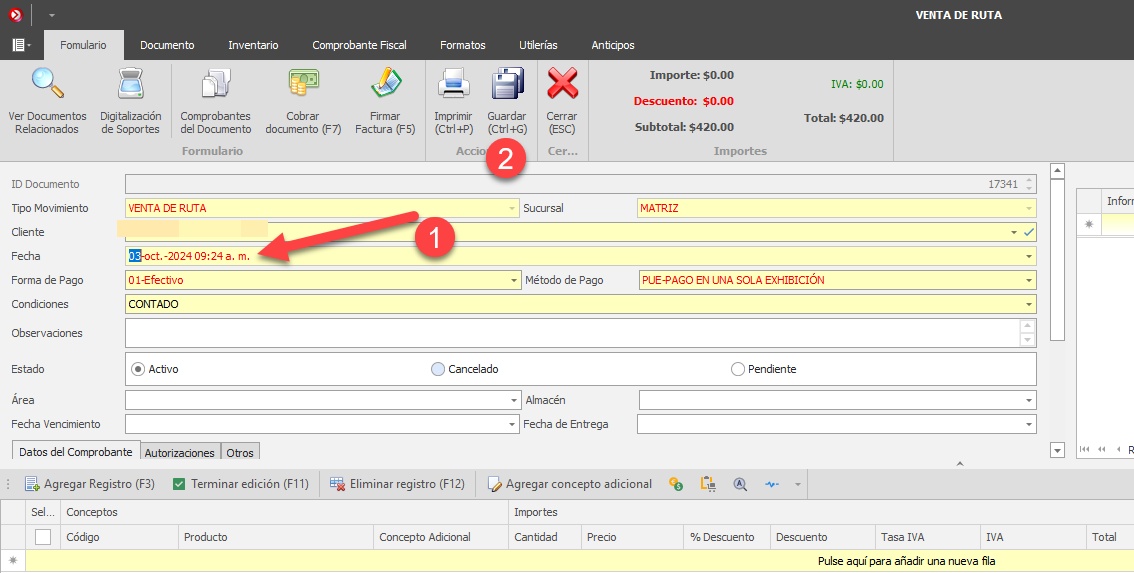Click the % Descuento column header
The width and height of the screenshot is (1134, 573).
[x=727, y=537]
